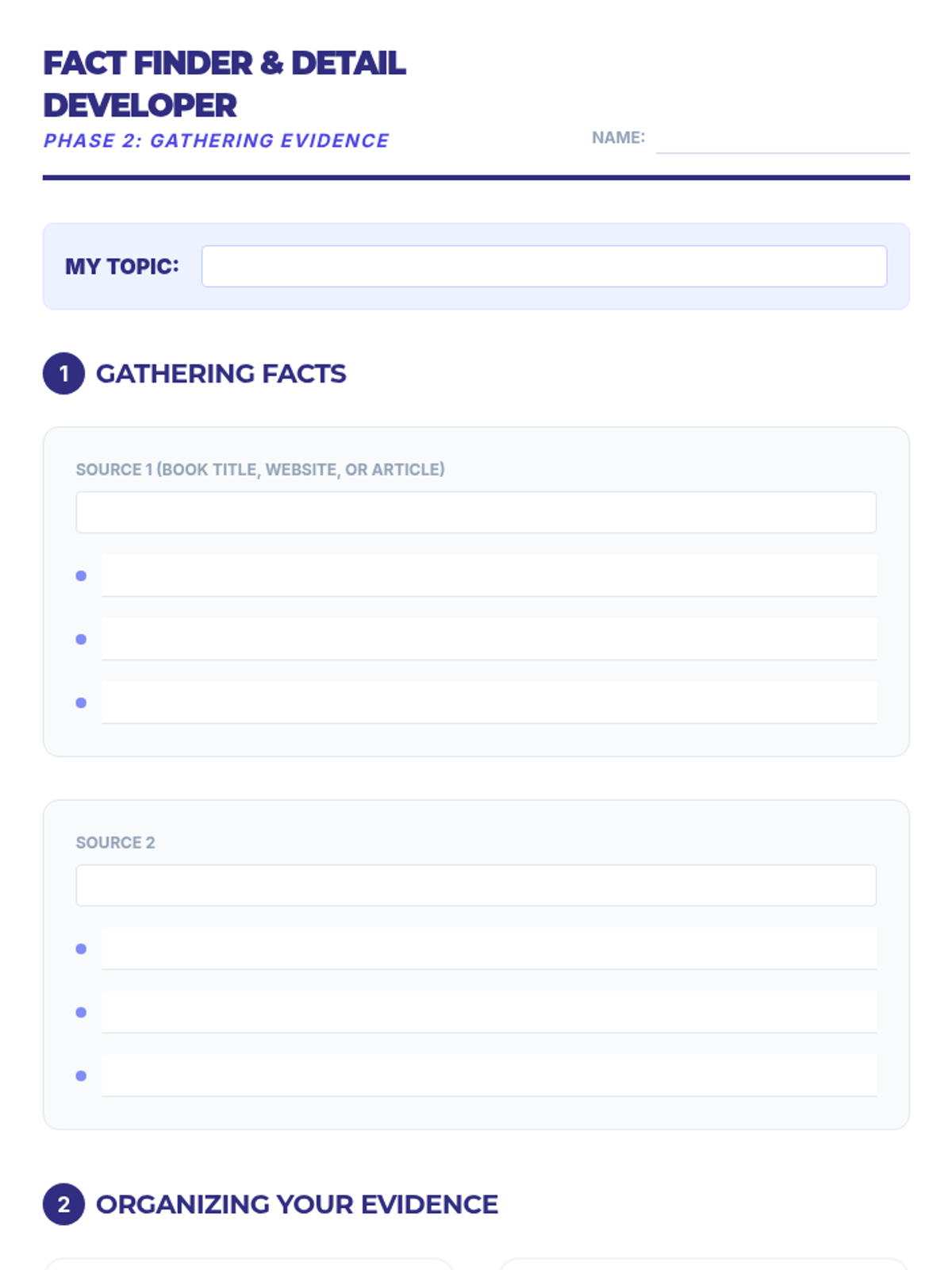Click the second fact line under Source 2
952x1270 pixels.
(489, 1013)
